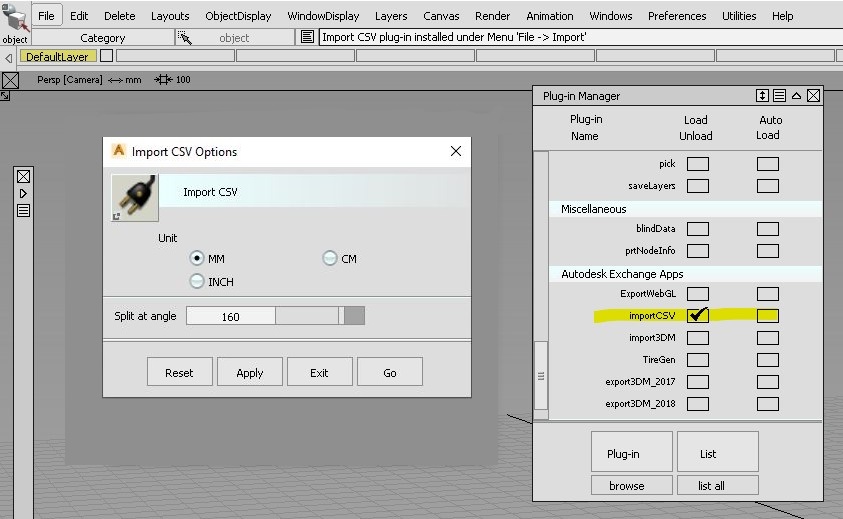Load the pick plug-in checkbox

(x=698, y=164)
